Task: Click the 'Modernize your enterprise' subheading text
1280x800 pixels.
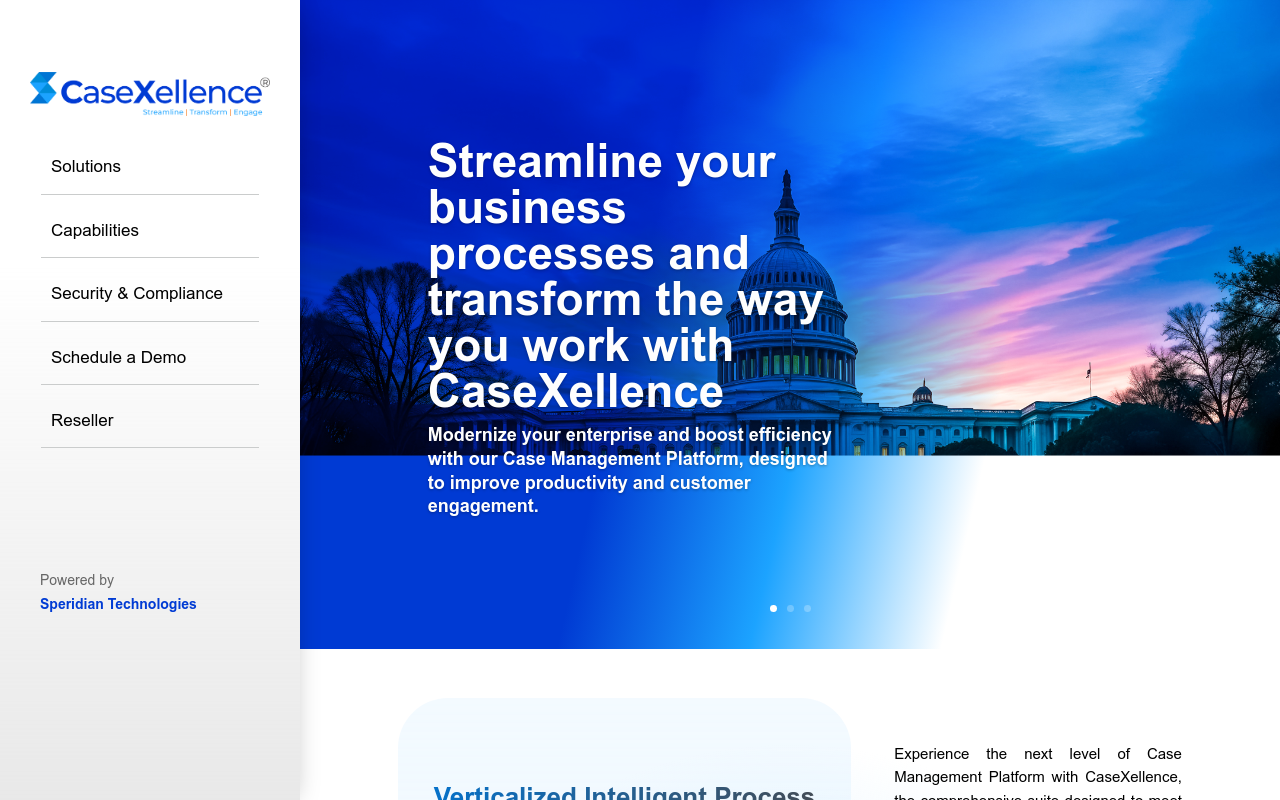Action: click(x=630, y=470)
